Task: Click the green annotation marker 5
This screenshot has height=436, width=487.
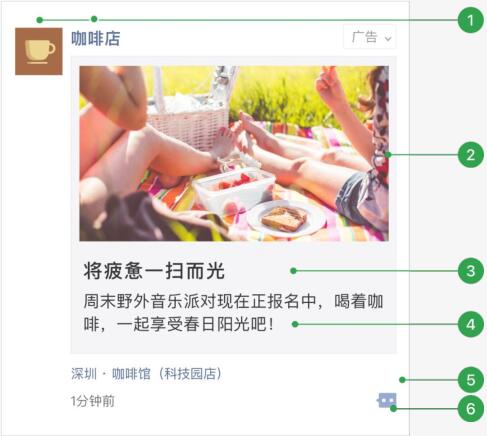Action: click(x=470, y=380)
